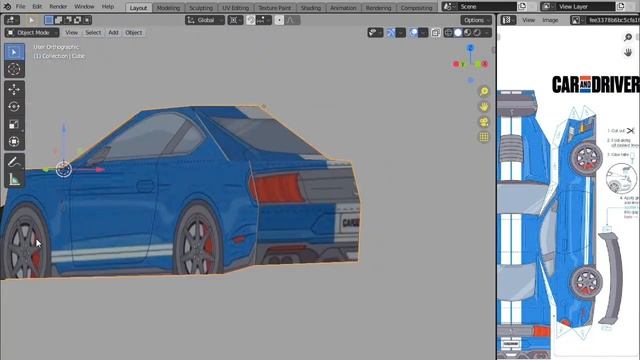Toggle proportional editing button
The image size is (640, 360).
point(279,20)
